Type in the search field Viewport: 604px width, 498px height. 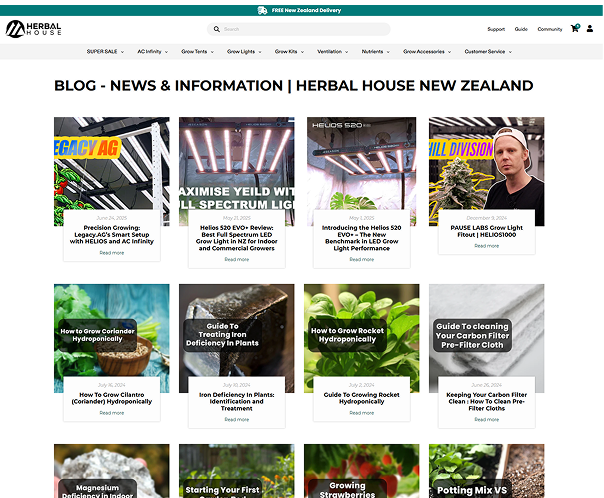point(300,30)
